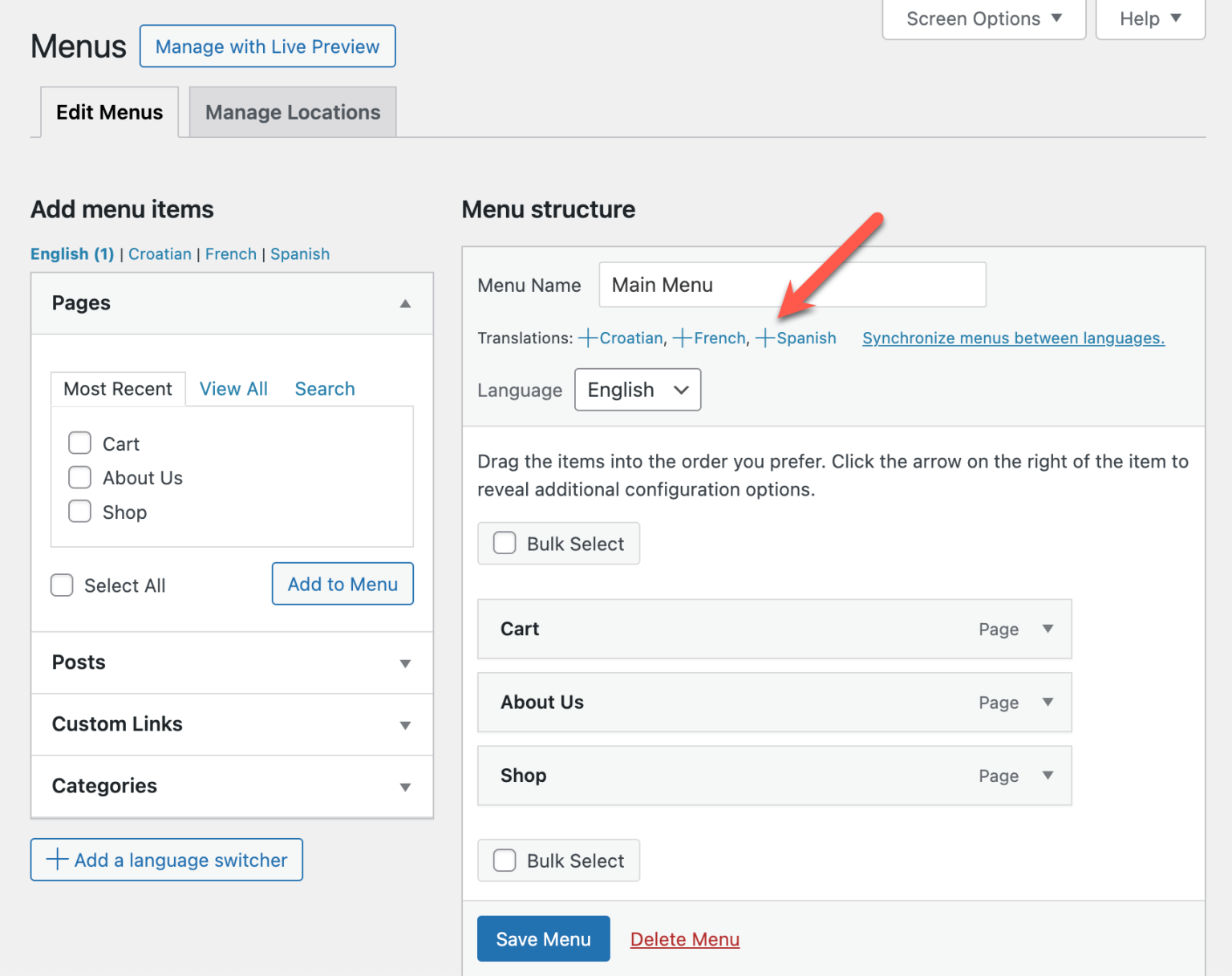Click plus icon to add Croatian translation
1232x976 pixels.
coord(590,338)
